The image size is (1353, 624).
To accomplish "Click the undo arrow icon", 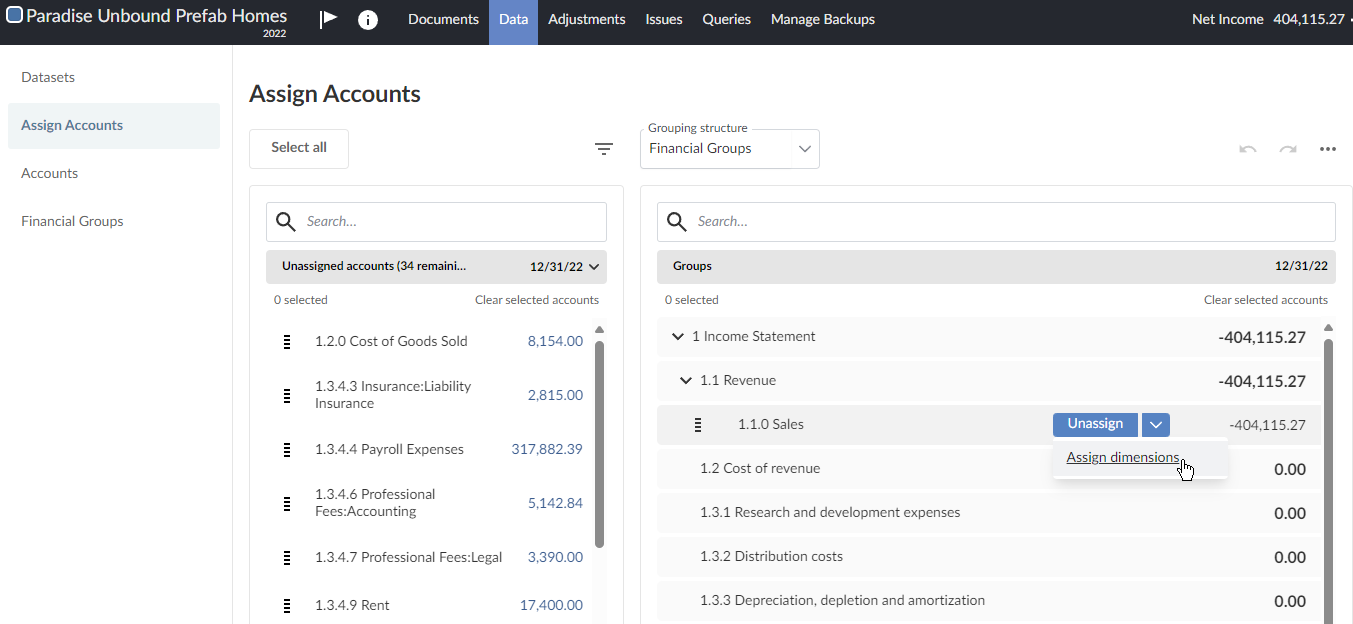I will click(x=1248, y=149).
